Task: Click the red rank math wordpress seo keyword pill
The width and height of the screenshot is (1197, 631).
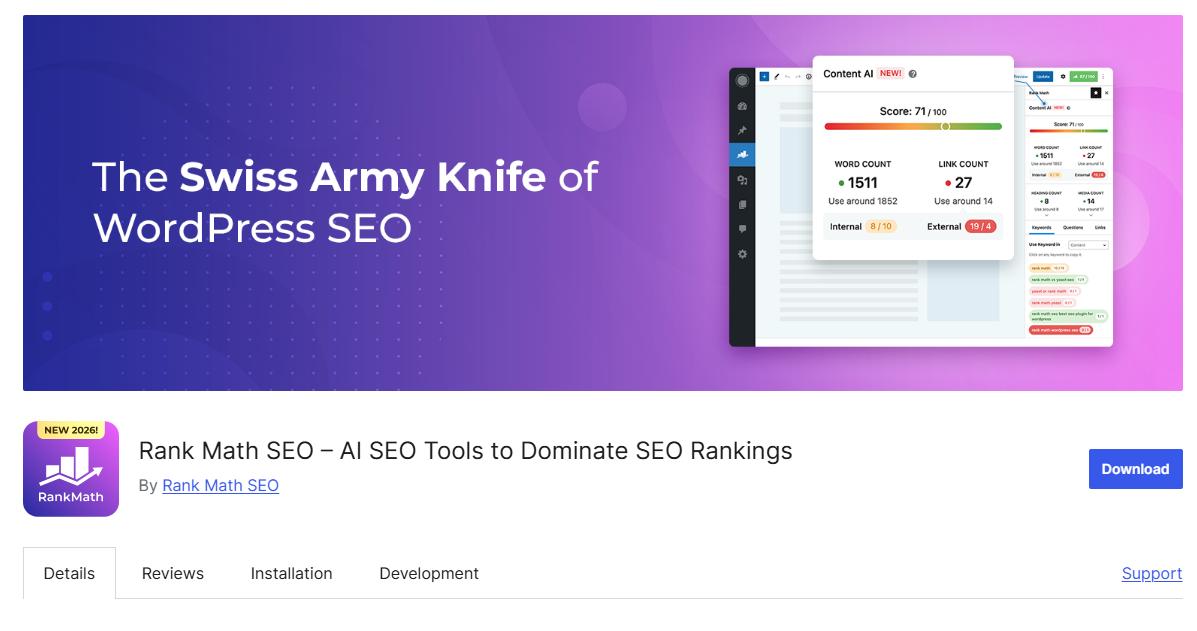Action: 1061,330
